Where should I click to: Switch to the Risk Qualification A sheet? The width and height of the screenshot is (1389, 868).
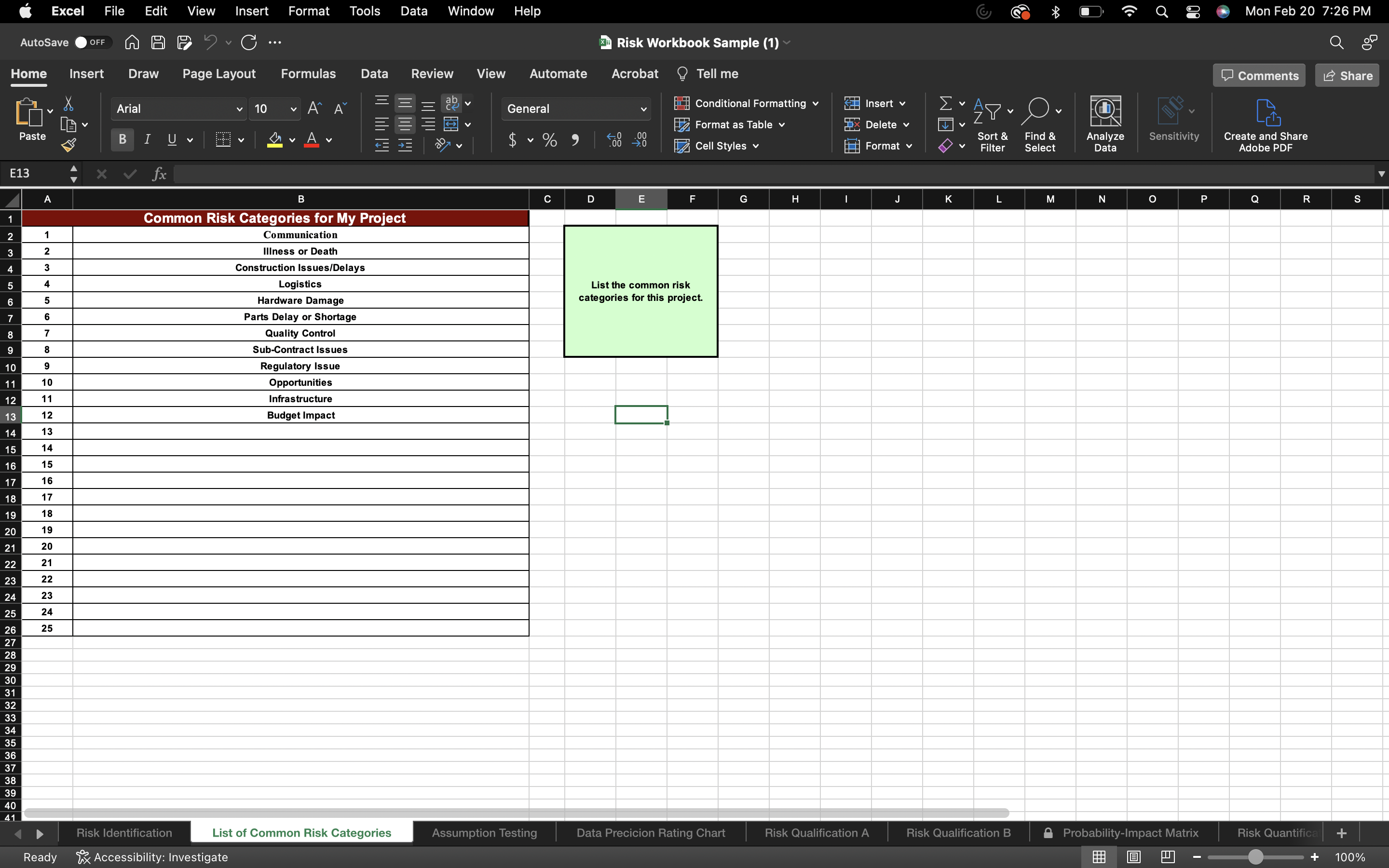click(x=816, y=833)
